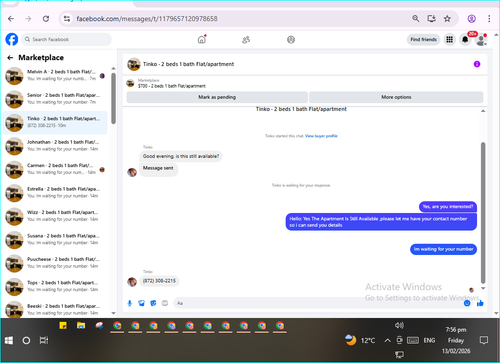View site information icon in address bar
The height and width of the screenshot is (363, 500).
[x=67, y=19]
